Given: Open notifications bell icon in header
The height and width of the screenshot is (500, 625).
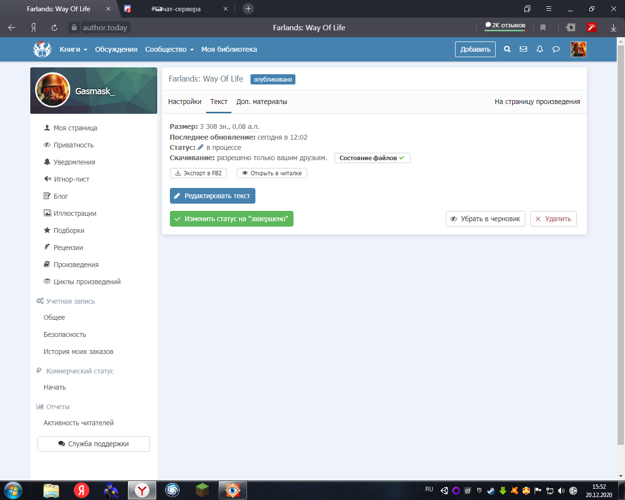Looking at the screenshot, I should [x=540, y=49].
